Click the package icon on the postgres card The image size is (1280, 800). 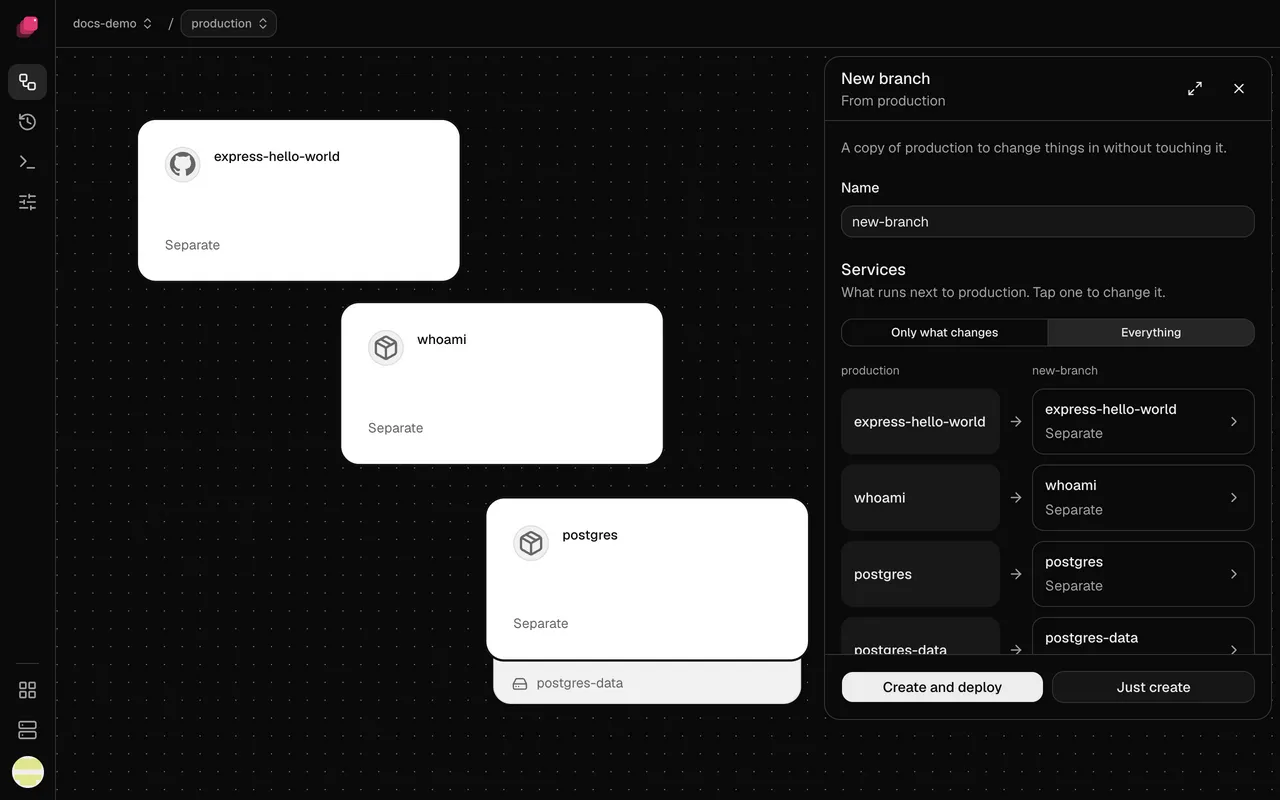click(530, 543)
